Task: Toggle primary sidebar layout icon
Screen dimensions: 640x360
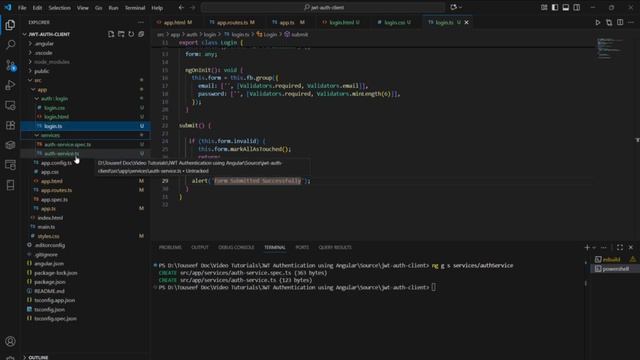Action: click(x=555, y=7)
